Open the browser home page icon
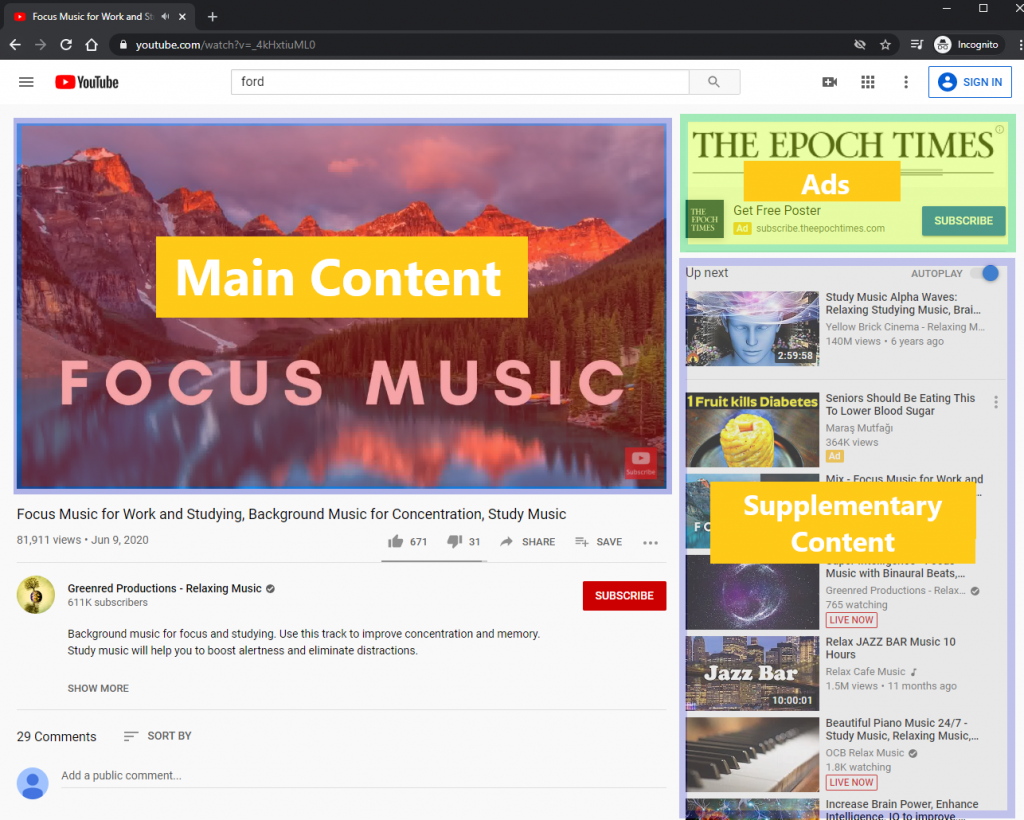 (91, 44)
